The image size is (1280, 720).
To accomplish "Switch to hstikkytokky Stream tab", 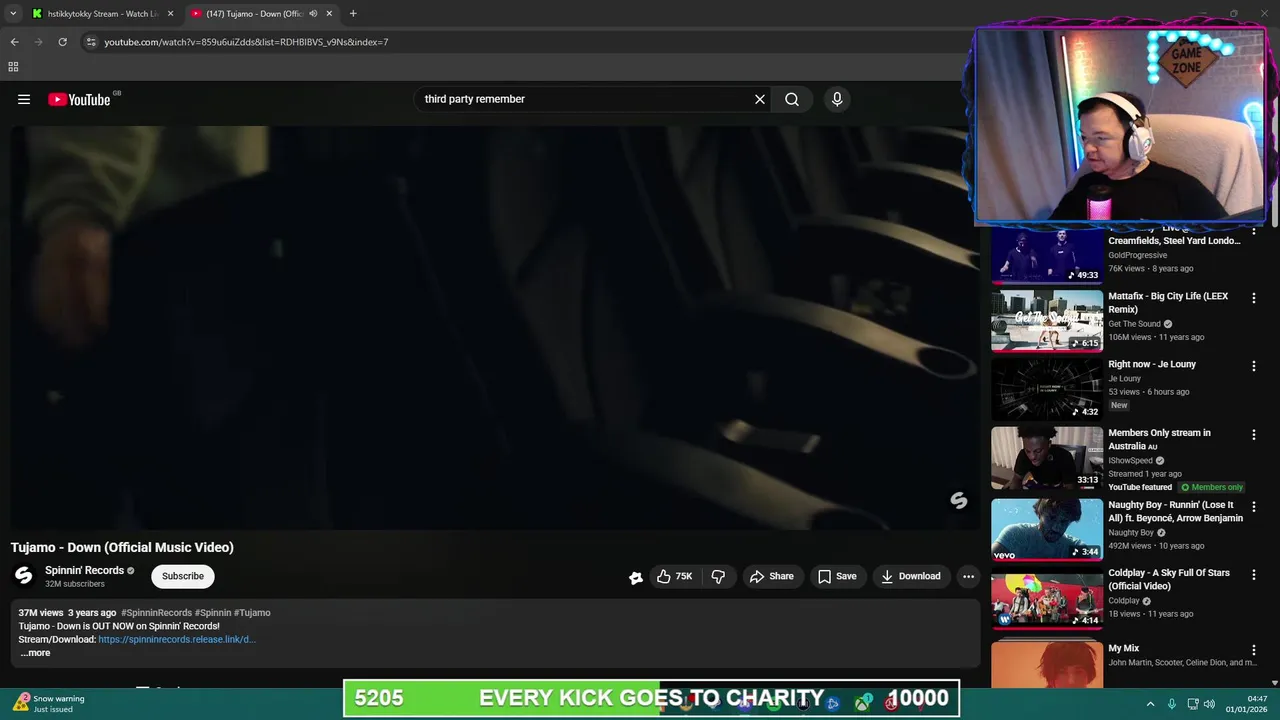I will click(103, 14).
